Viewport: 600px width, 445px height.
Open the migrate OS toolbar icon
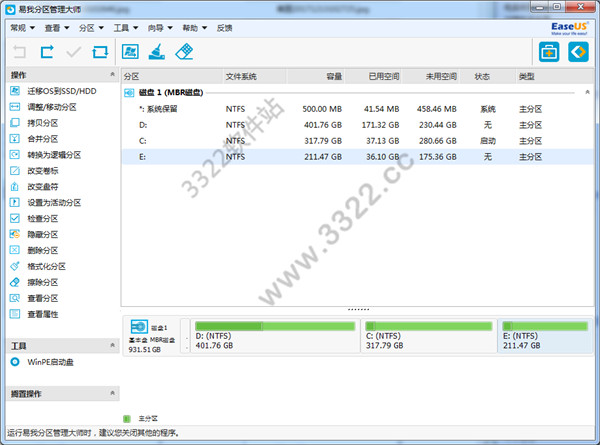130,51
